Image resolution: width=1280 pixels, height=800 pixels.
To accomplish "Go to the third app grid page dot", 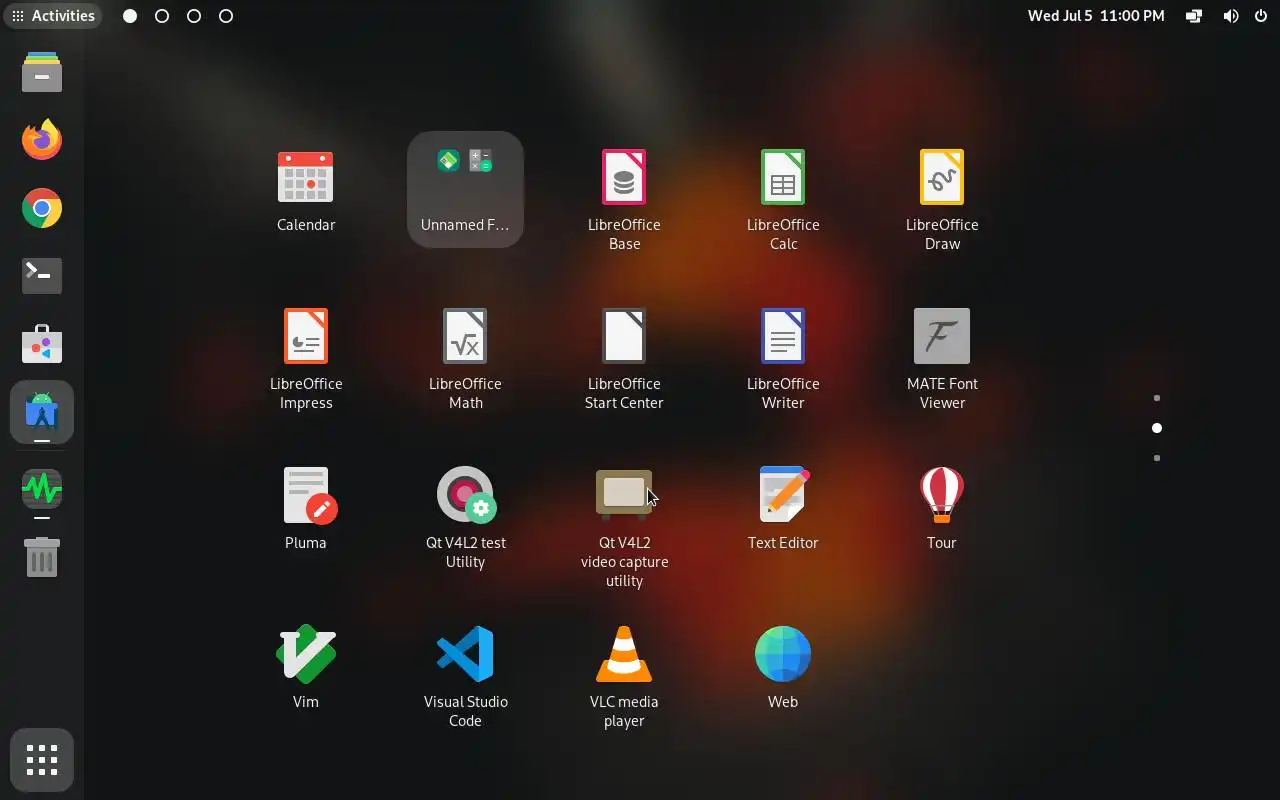I will click(1157, 458).
